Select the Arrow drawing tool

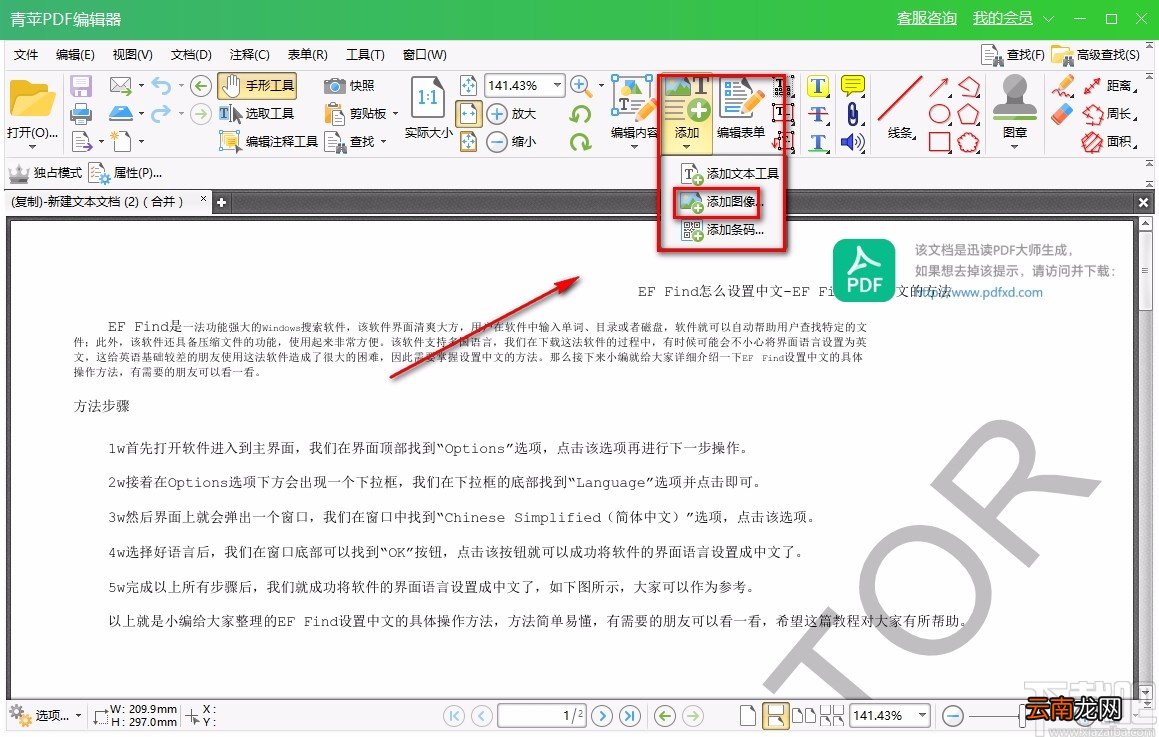[x=939, y=86]
